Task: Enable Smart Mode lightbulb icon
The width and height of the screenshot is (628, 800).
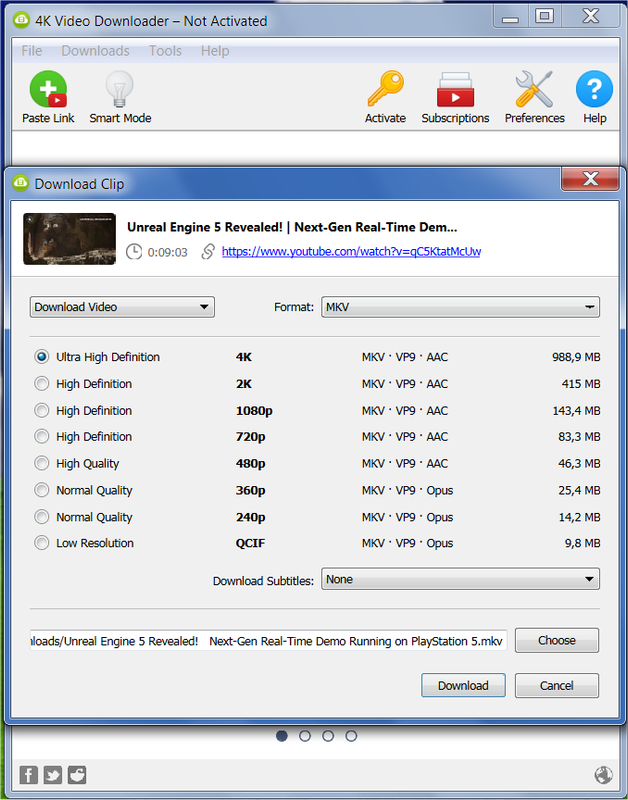Action: (x=119, y=89)
